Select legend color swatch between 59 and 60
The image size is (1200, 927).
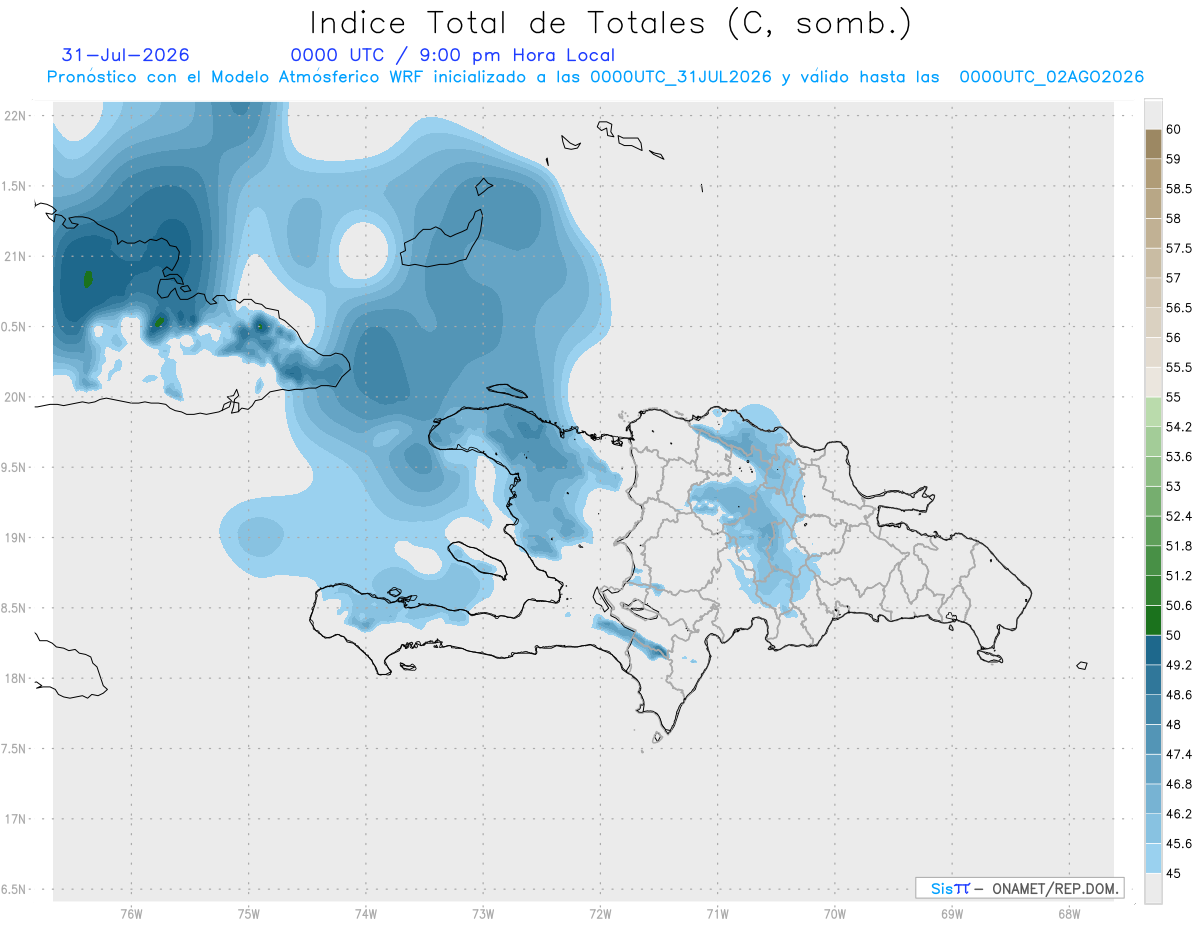(x=1153, y=145)
